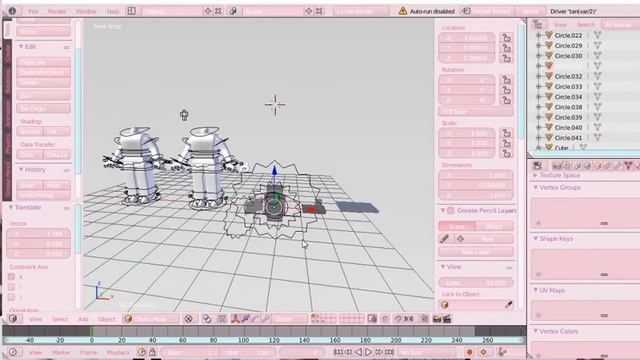This screenshot has height=360, width=640.
Task: Expand the Circle.022 tree entry
Action: pyautogui.click(x=538, y=36)
